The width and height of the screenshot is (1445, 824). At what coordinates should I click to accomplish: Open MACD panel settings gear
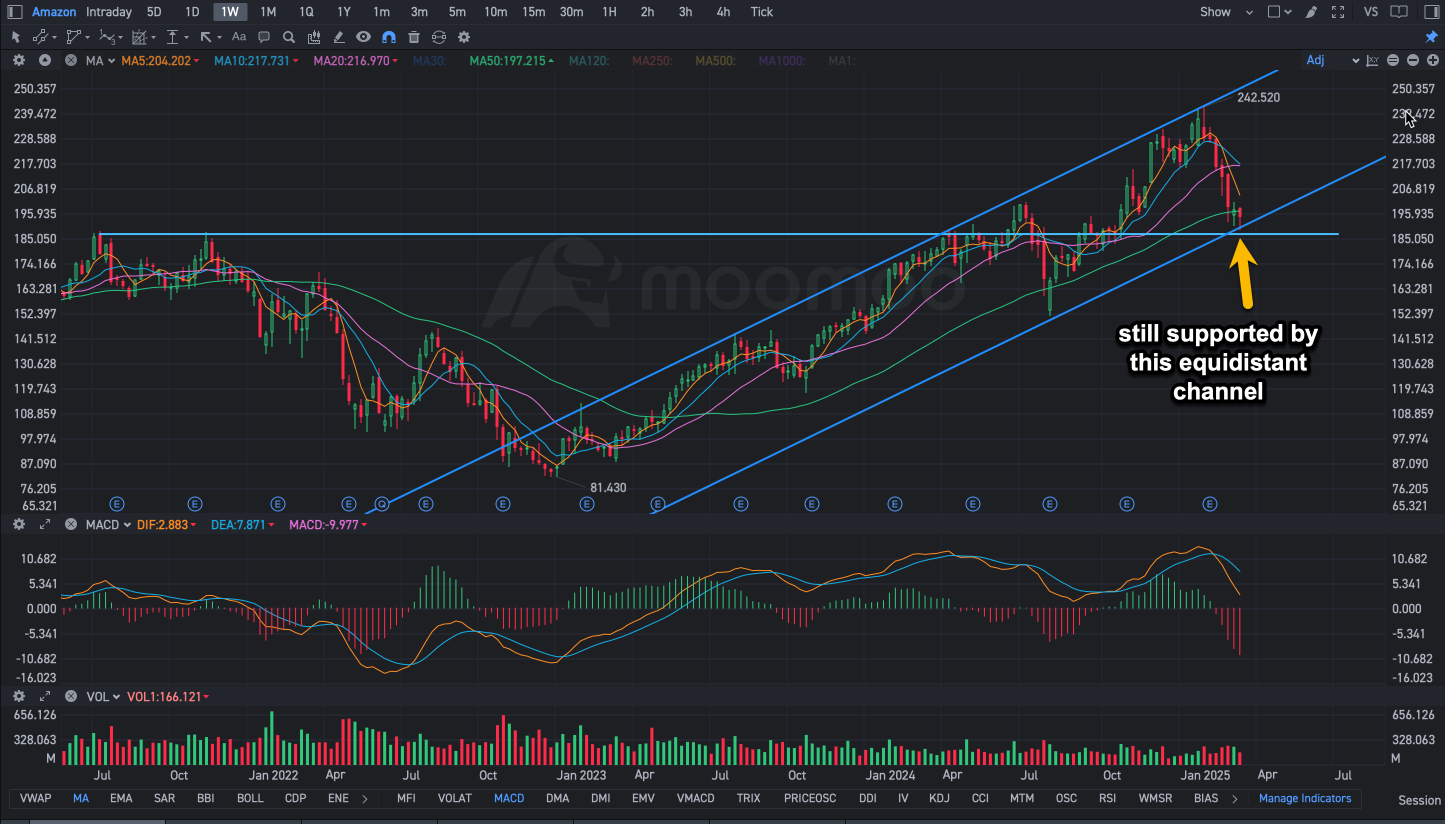(19, 524)
